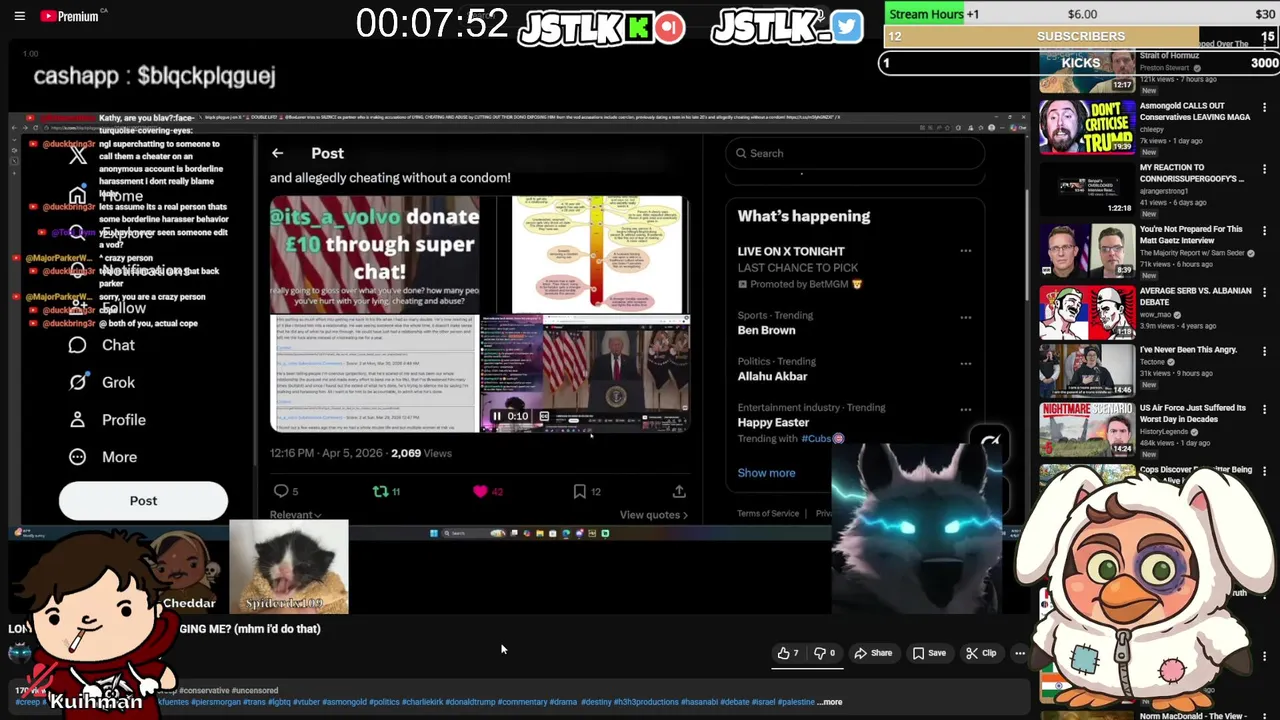Open options for Allahu Akbar trend

[966, 363]
